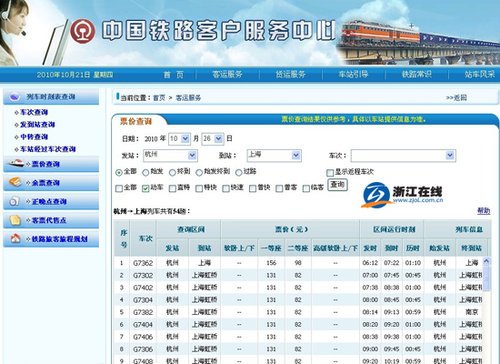Click the yellow ticket icon beside 客票代售点
500x364 pixels.
(15, 220)
